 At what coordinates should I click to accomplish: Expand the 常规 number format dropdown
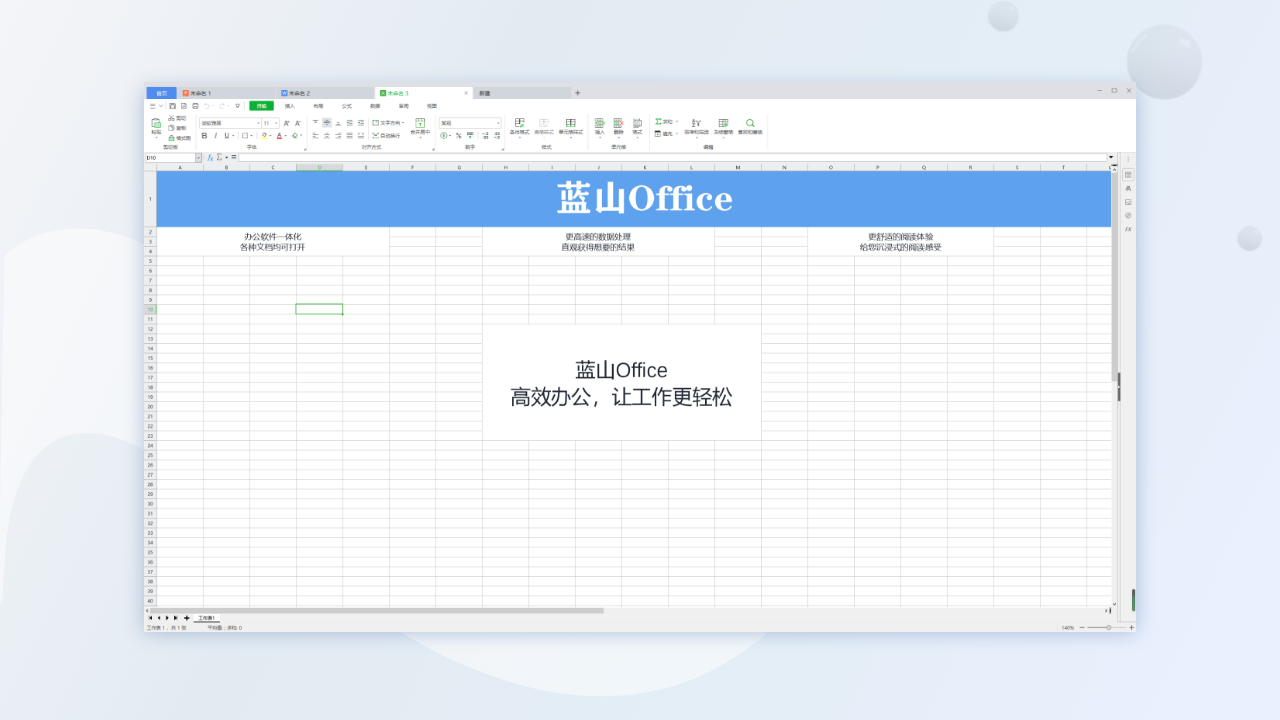pos(498,122)
